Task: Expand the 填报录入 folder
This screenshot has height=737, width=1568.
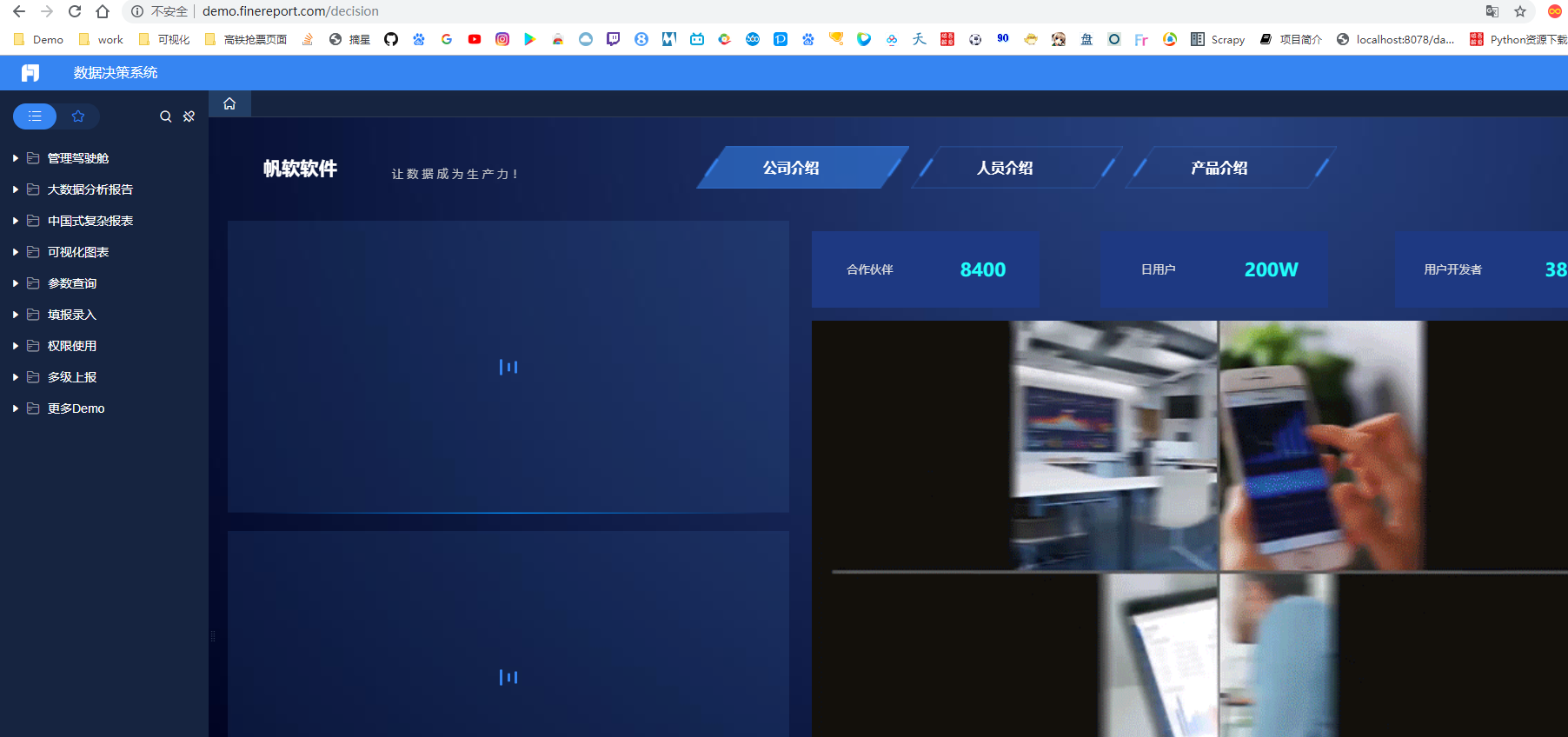Action: tap(16, 315)
